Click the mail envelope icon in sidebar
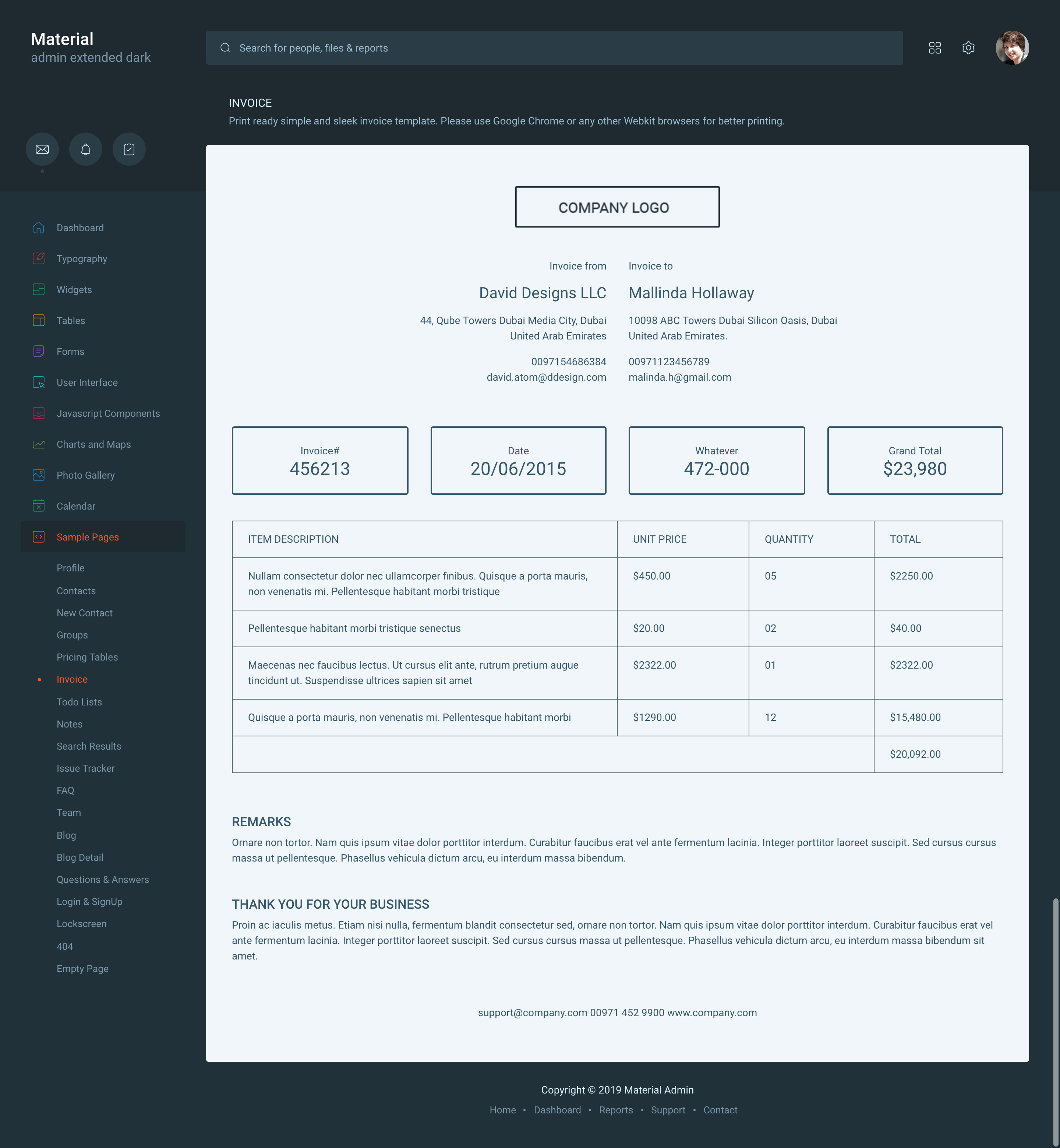Screen dimensions: 1060x1148 point(42,149)
